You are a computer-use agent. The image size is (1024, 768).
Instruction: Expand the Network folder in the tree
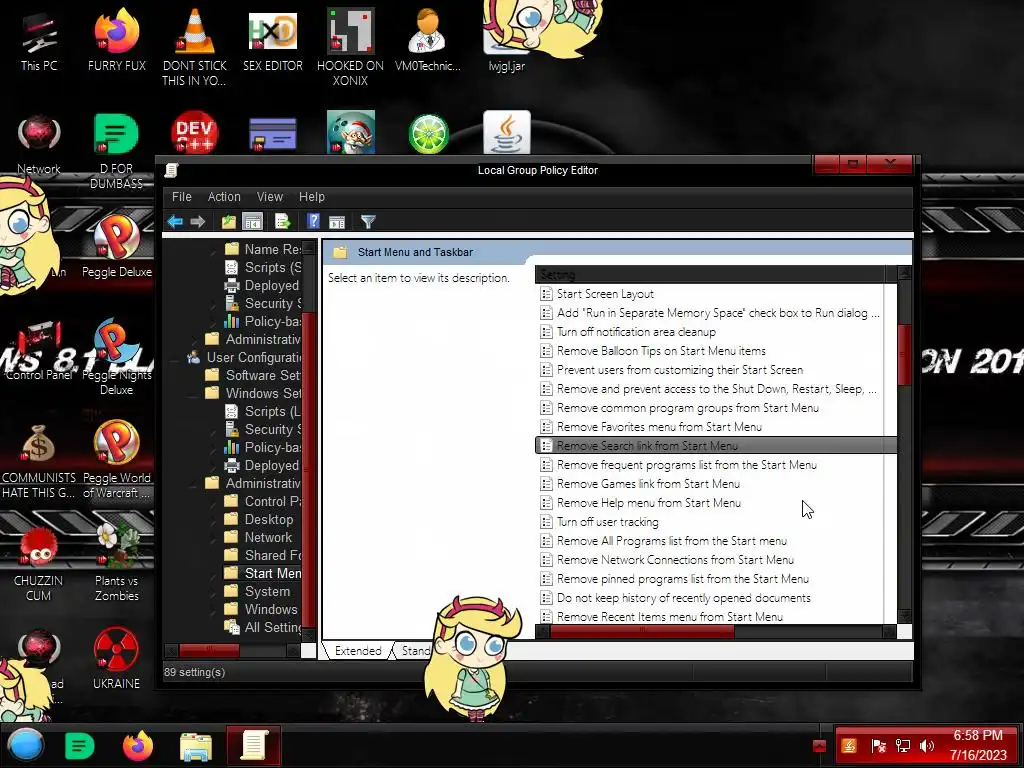pos(213,537)
